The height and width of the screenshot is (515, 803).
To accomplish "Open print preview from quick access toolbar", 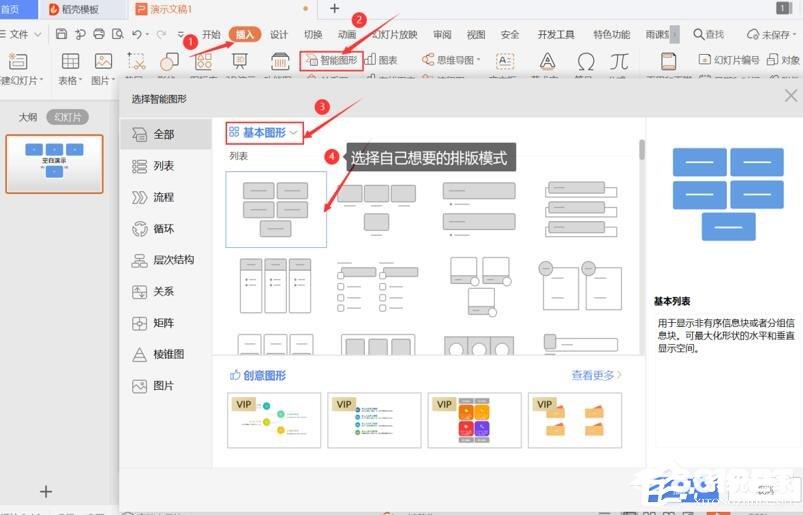I will tap(118, 34).
